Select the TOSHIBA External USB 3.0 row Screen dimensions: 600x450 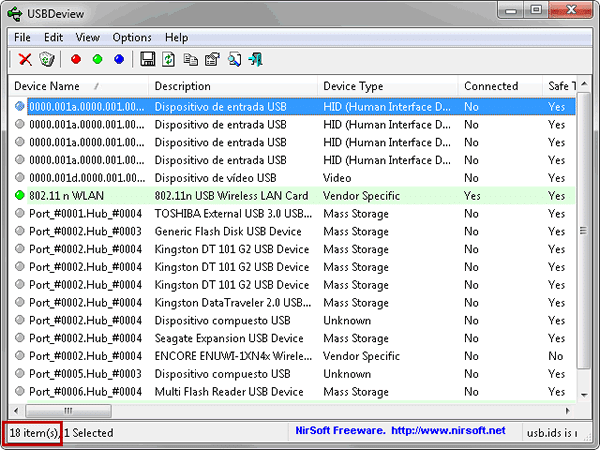[x=292, y=213]
